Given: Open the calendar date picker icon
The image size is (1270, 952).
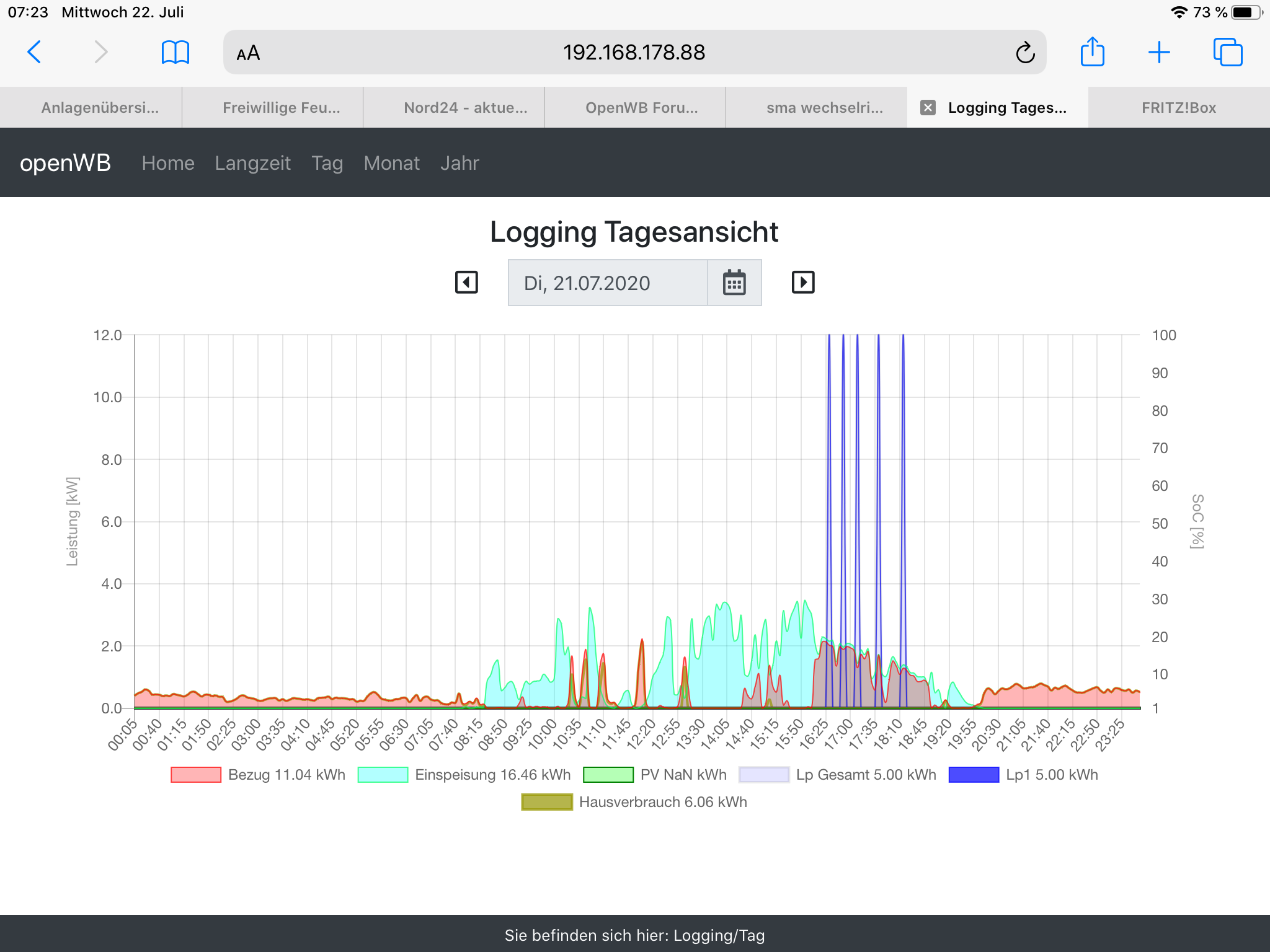Looking at the screenshot, I should pos(734,283).
